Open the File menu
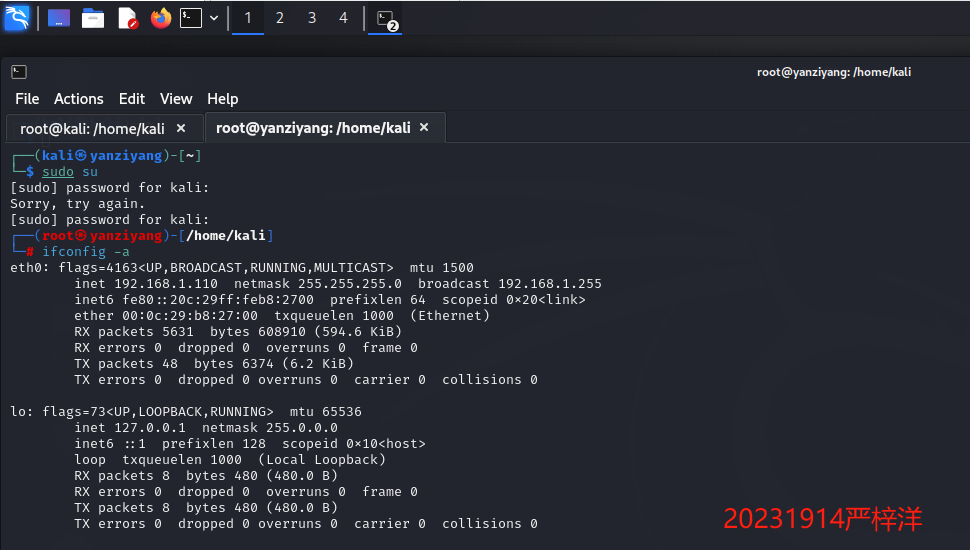Screen dimensions: 970x550 (27, 99)
